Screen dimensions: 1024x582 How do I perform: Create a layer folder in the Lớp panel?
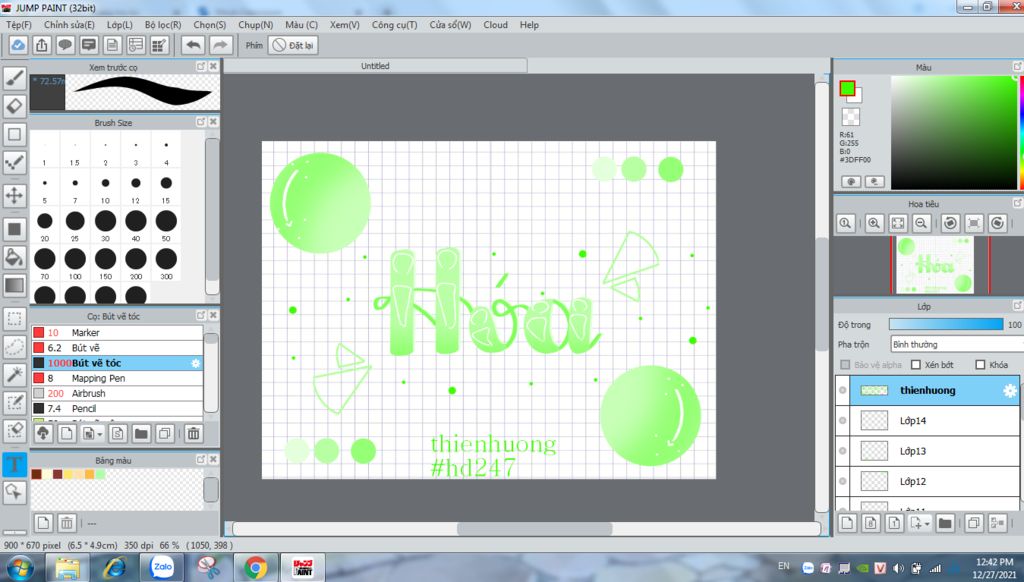(944, 523)
